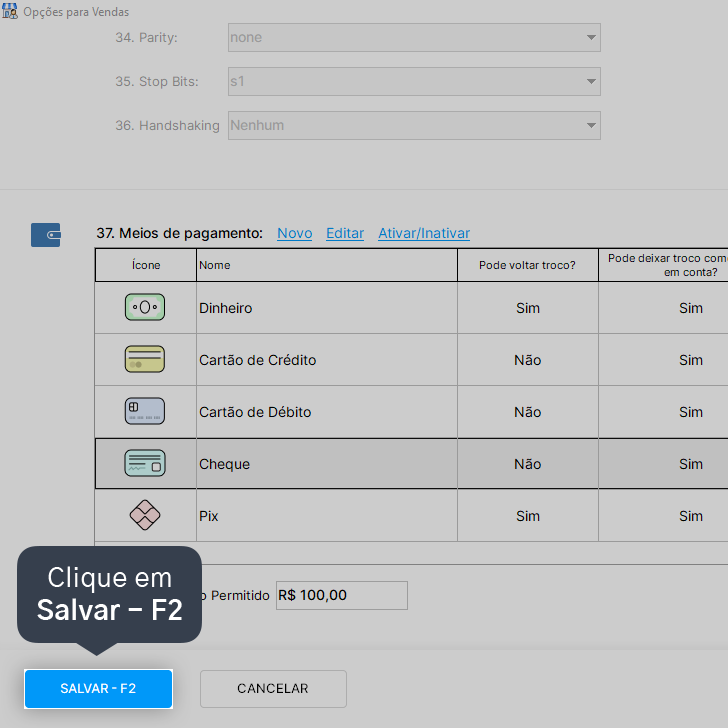Click the Editar link

point(344,233)
